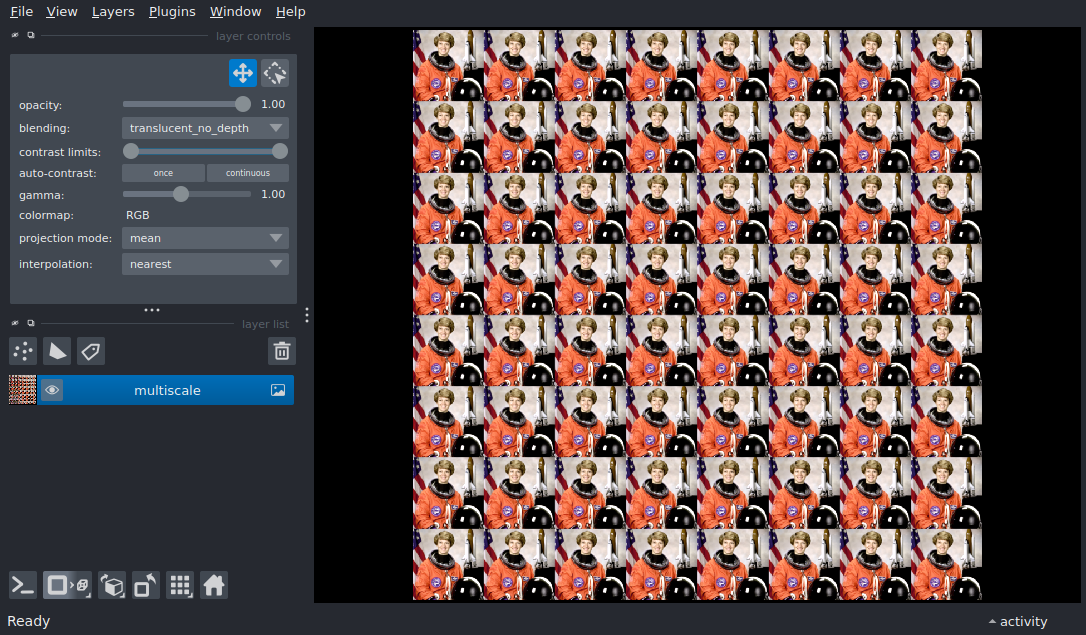The height and width of the screenshot is (635, 1086).
Task: Create a new labels layer
Action: 91,351
